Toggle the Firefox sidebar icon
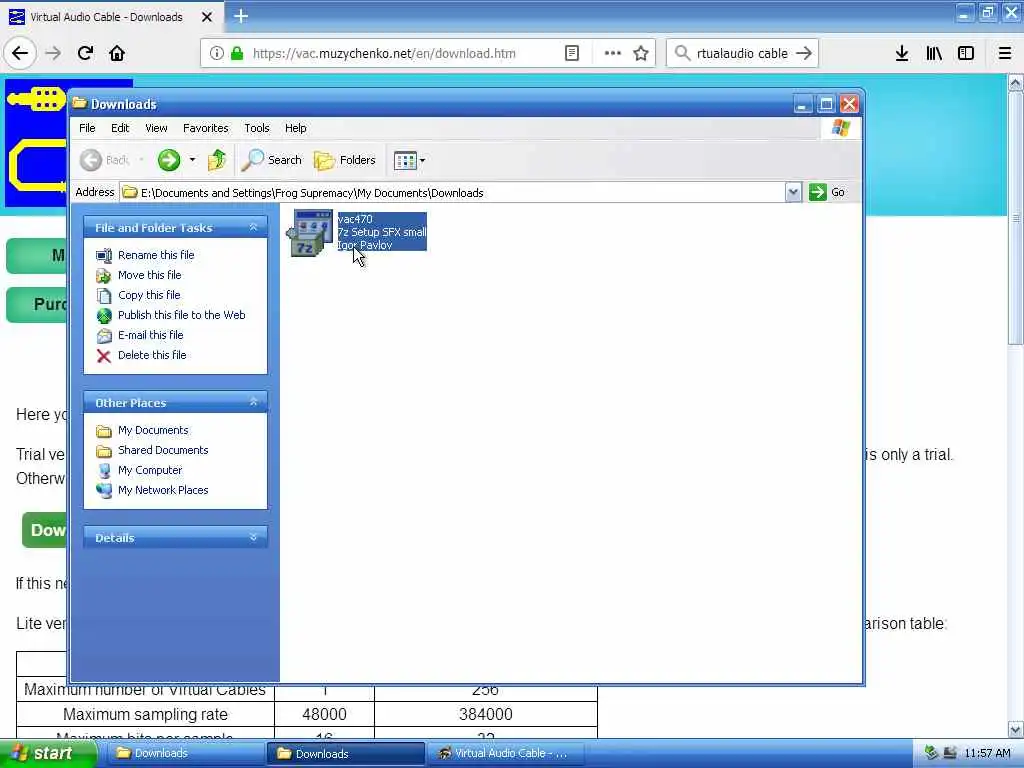This screenshot has width=1024, height=768. (966, 53)
